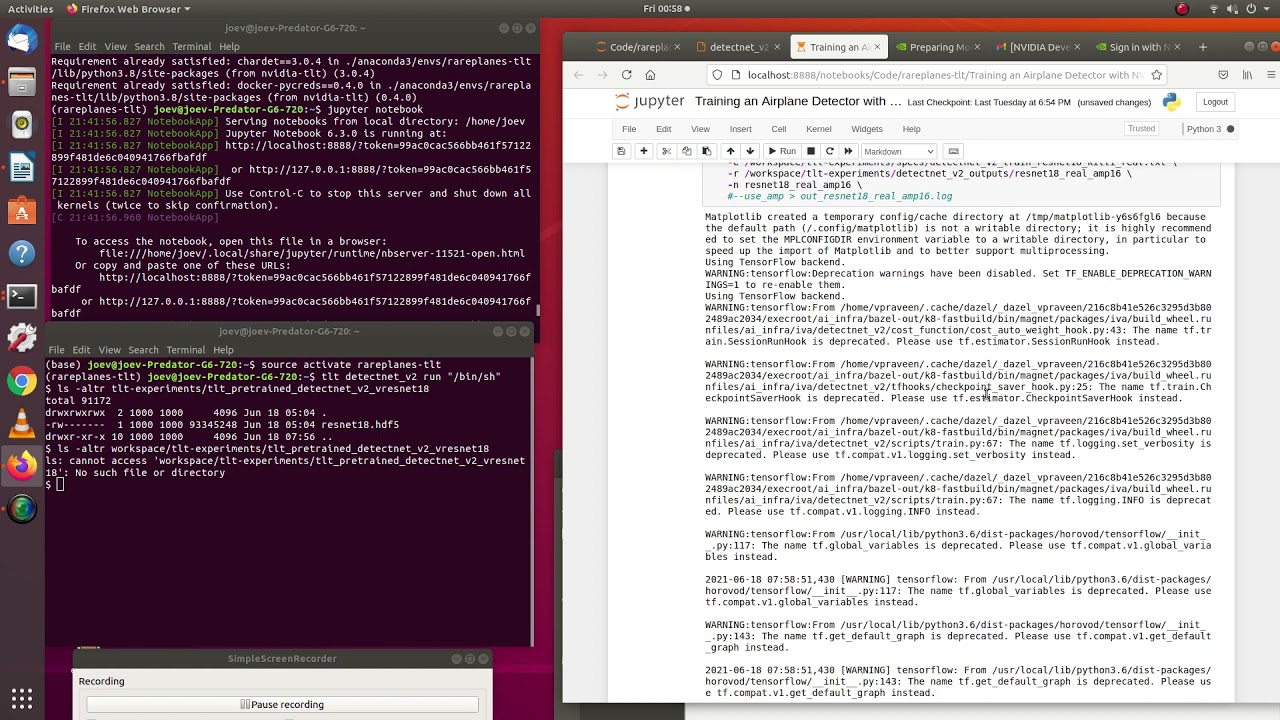Switch to the detectnet_v2 tab

(740, 47)
